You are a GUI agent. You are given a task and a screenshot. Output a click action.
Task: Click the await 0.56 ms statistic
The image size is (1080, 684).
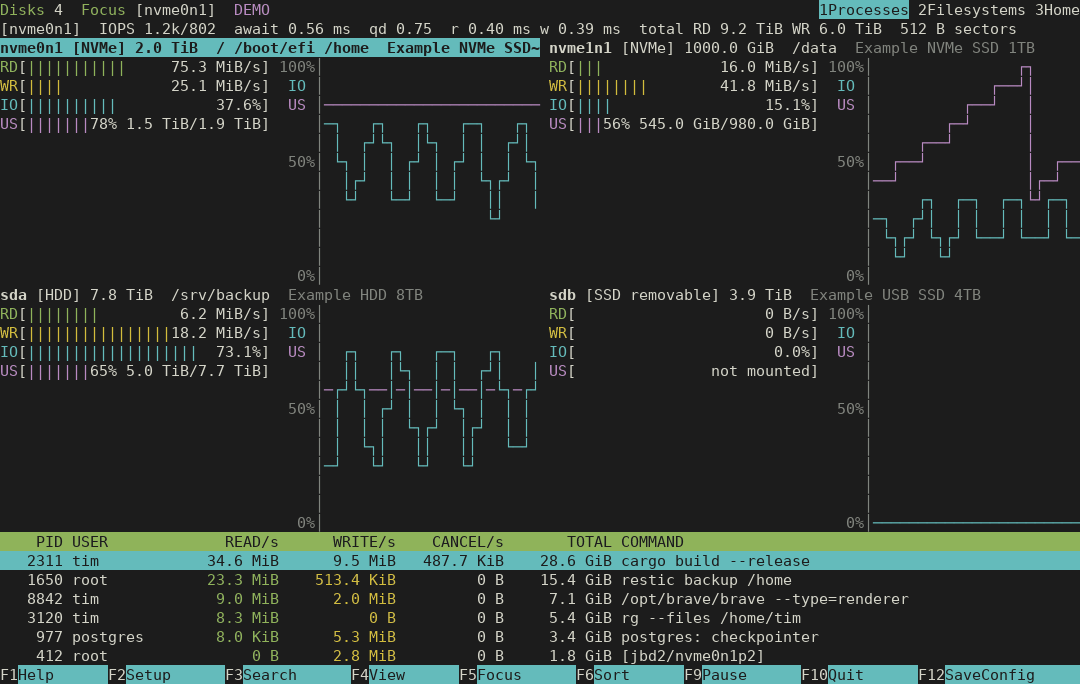click(292, 29)
